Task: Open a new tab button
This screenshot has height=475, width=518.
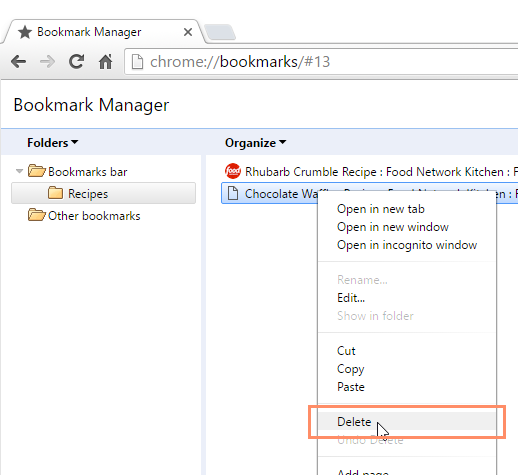Action: click(x=220, y=32)
